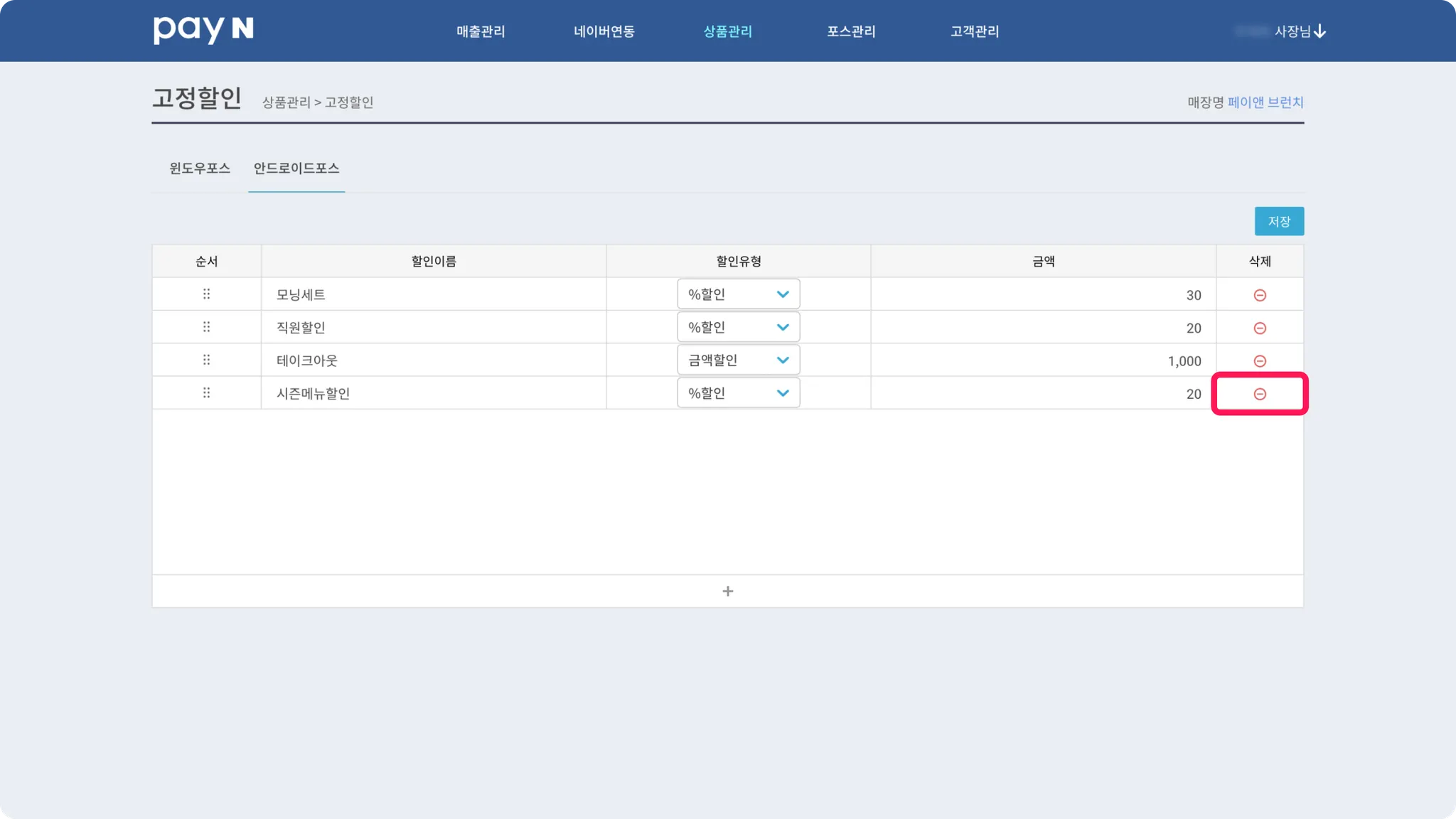Switch to the 윈도우포스 tab

coord(200,168)
